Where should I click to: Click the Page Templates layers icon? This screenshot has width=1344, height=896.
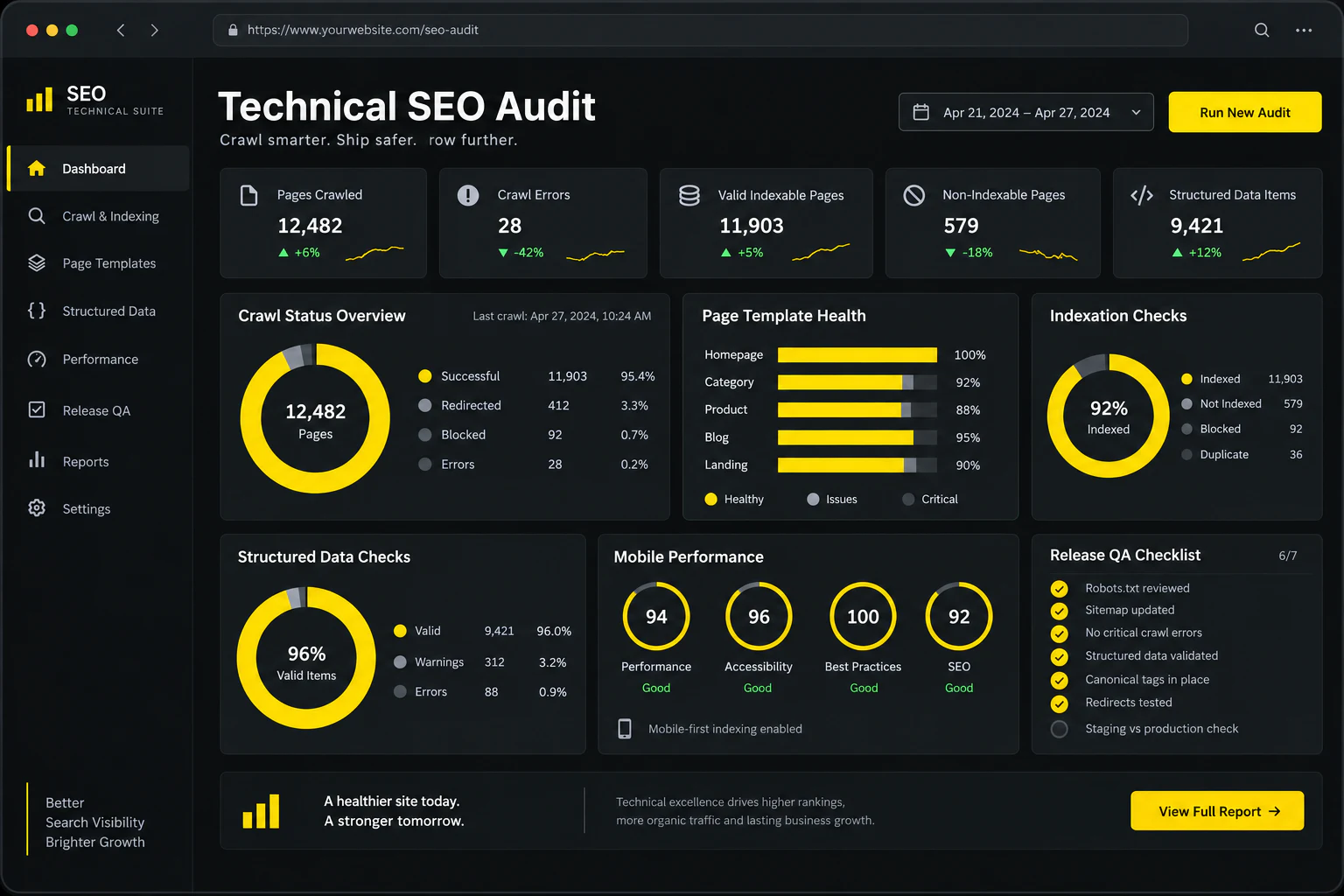pyautogui.click(x=37, y=262)
